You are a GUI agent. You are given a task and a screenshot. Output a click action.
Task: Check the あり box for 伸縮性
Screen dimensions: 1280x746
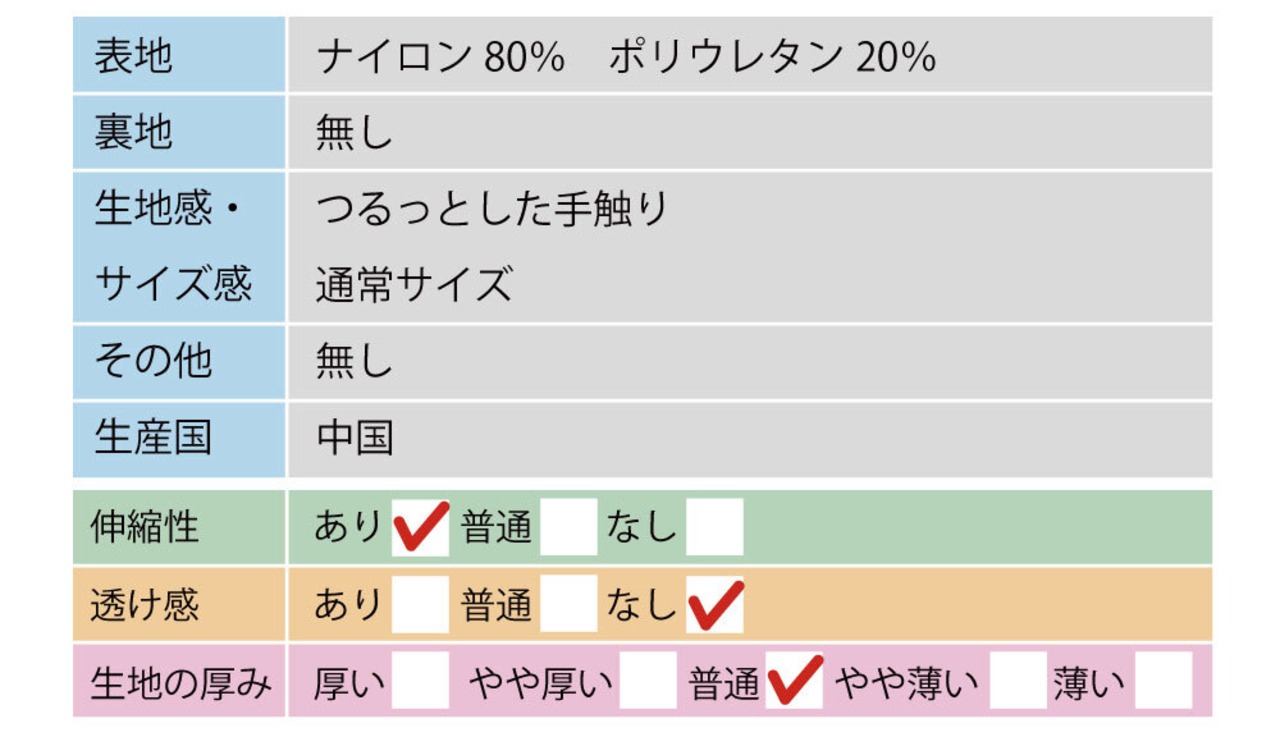420,527
